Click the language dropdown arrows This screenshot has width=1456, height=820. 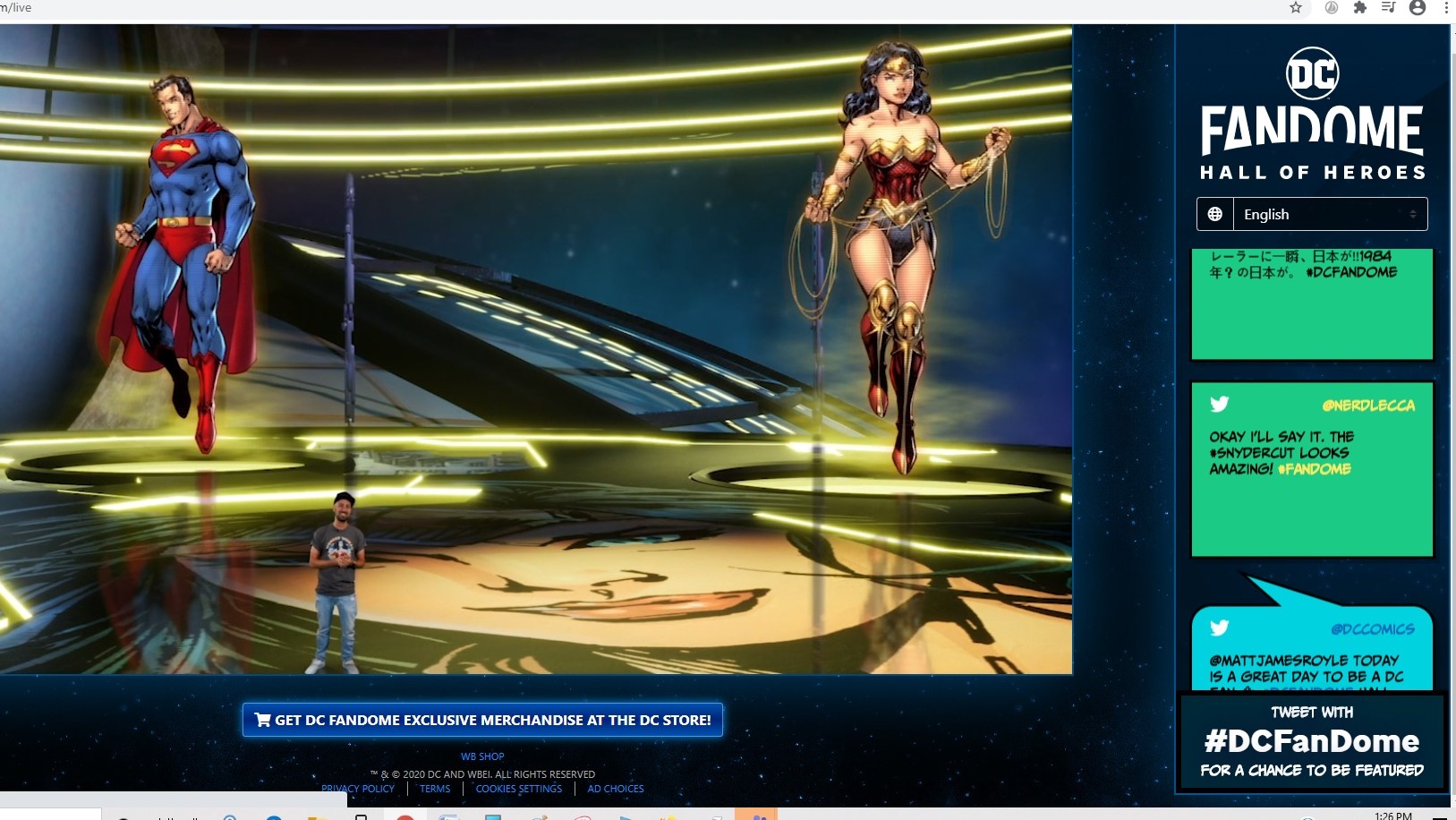pyautogui.click(x=1413, y=214)
